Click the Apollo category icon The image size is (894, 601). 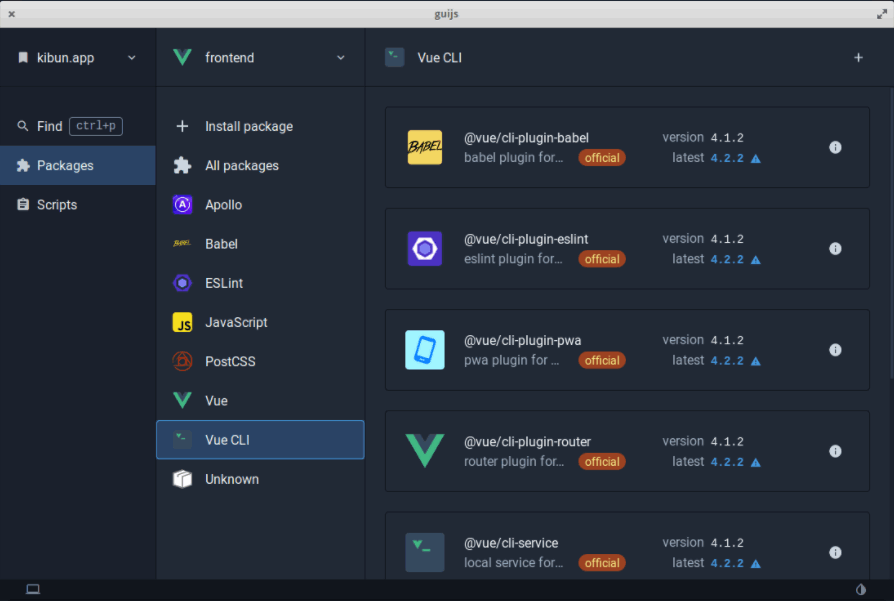point(182,205)
